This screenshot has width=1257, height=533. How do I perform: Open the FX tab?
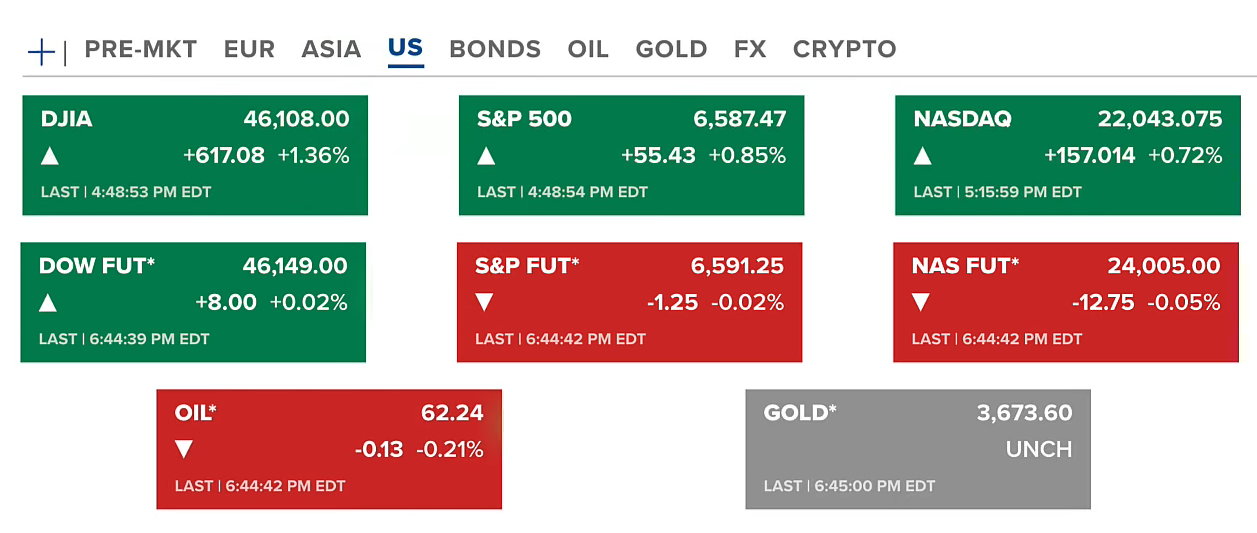tap(750, 49)
